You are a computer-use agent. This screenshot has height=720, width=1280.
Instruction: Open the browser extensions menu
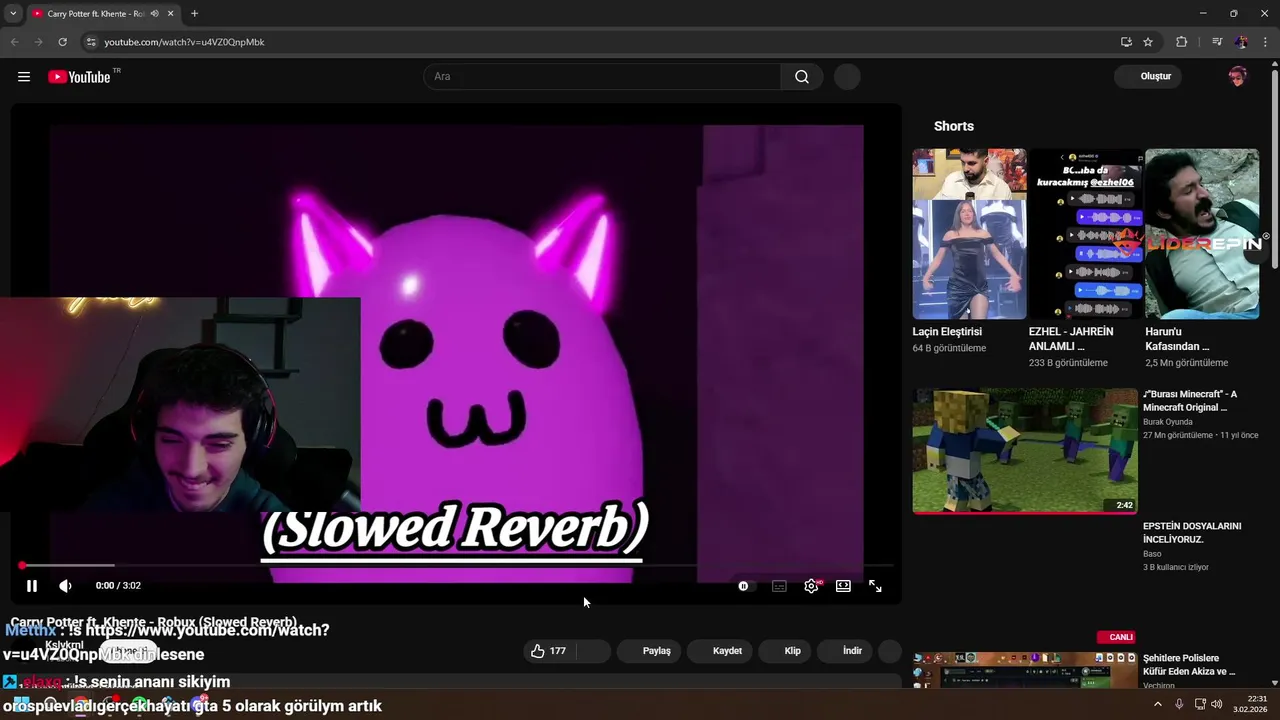(1182, 42)
